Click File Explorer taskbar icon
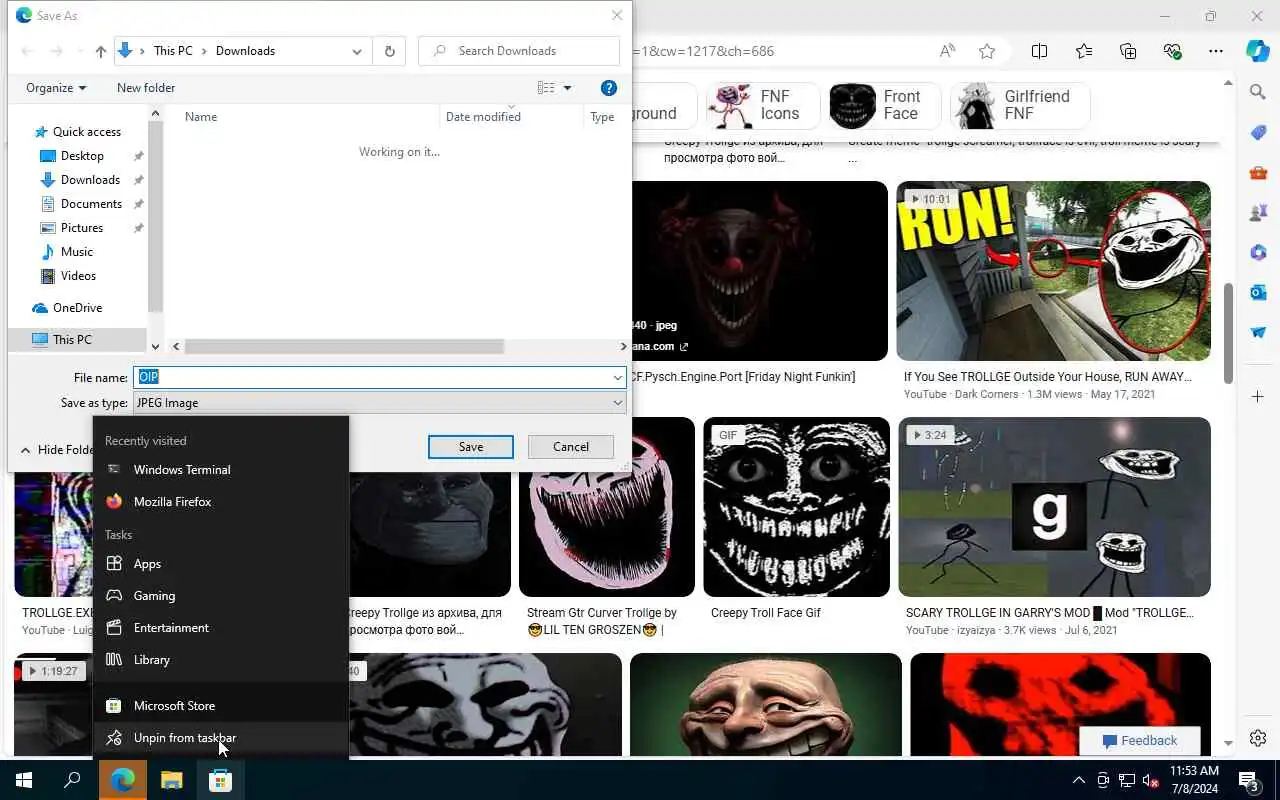Screen dimensions: 1280x800 coord(172,780)
